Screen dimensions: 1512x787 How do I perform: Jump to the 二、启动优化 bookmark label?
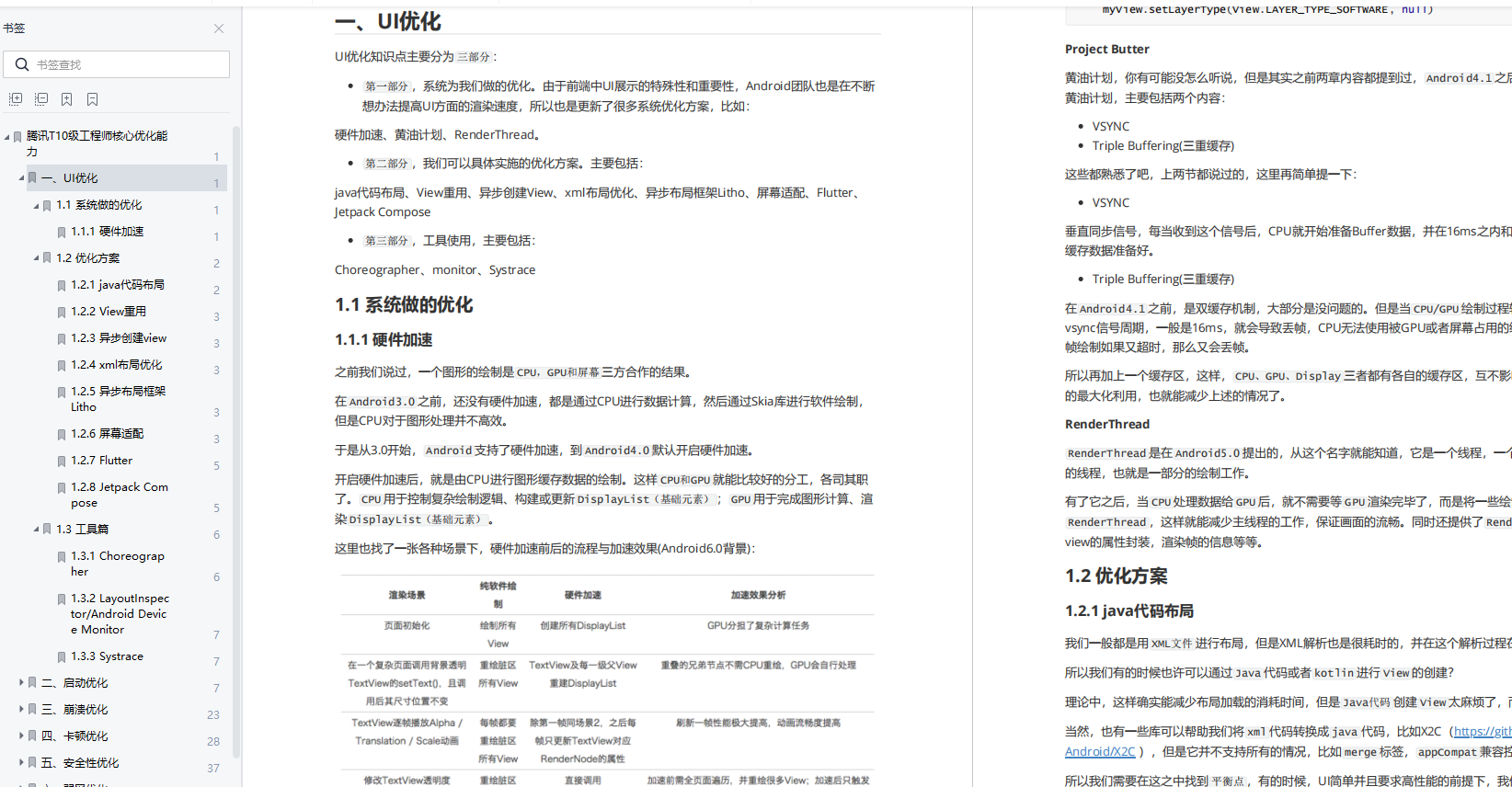[x=74, y=683]
